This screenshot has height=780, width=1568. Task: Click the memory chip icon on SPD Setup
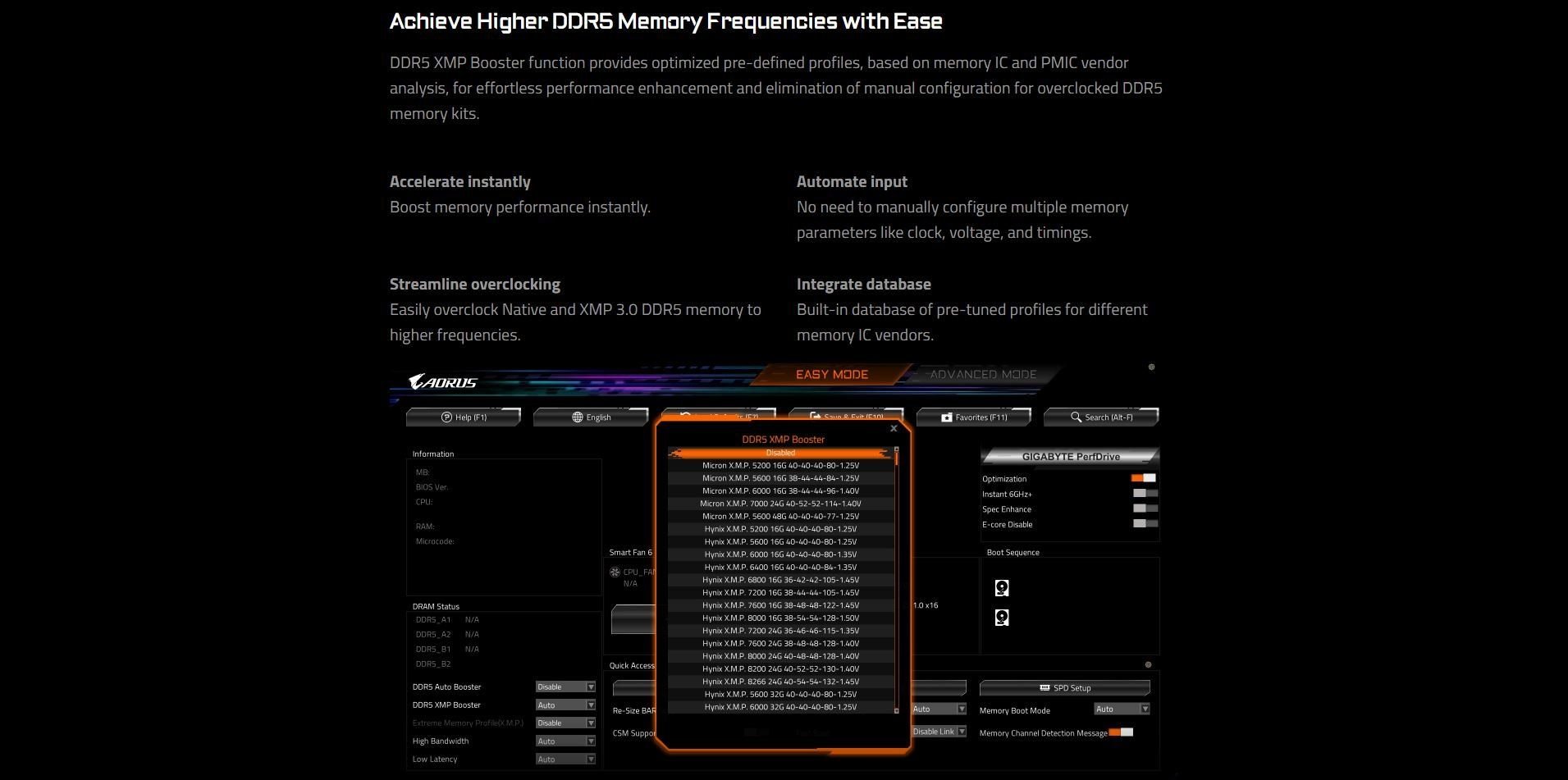coord(1045,687)
